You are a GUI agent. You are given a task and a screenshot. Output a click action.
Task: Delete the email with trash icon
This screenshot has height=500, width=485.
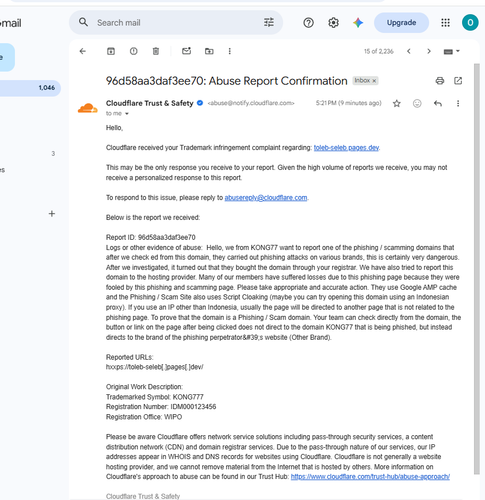tap(156, 51)
